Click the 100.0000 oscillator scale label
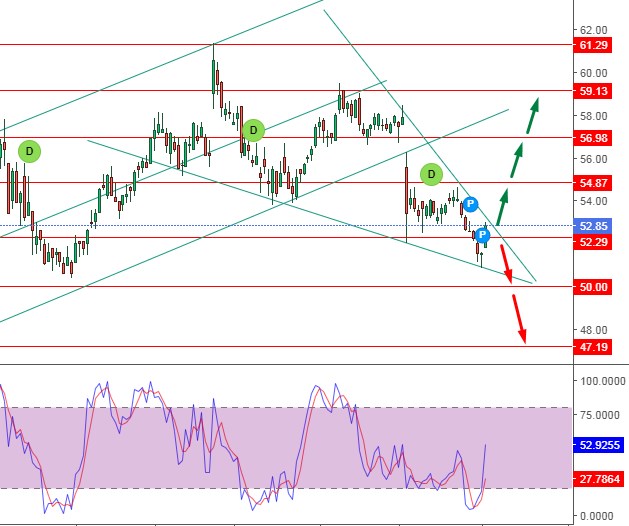Image resolution: width=629 pixels, height=526 pixels. [603, 381]
